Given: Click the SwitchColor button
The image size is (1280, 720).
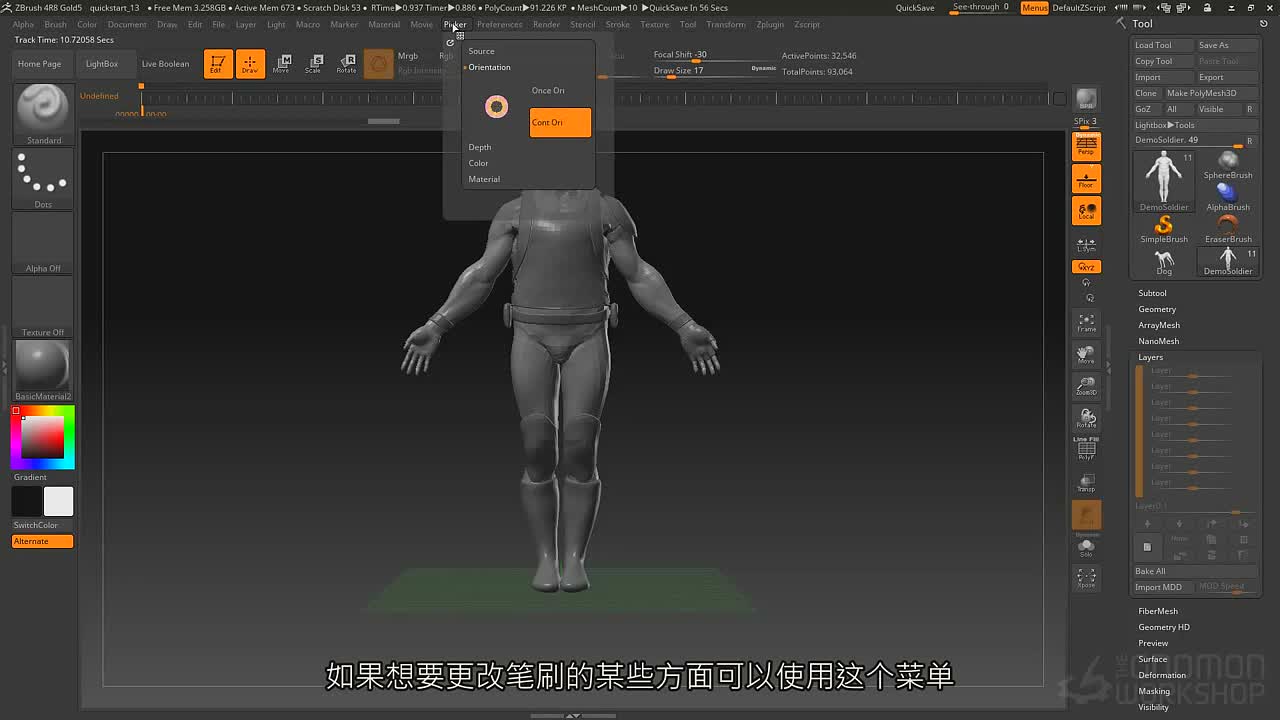Looking at the screenshot, I should click(x=43, y=525).
